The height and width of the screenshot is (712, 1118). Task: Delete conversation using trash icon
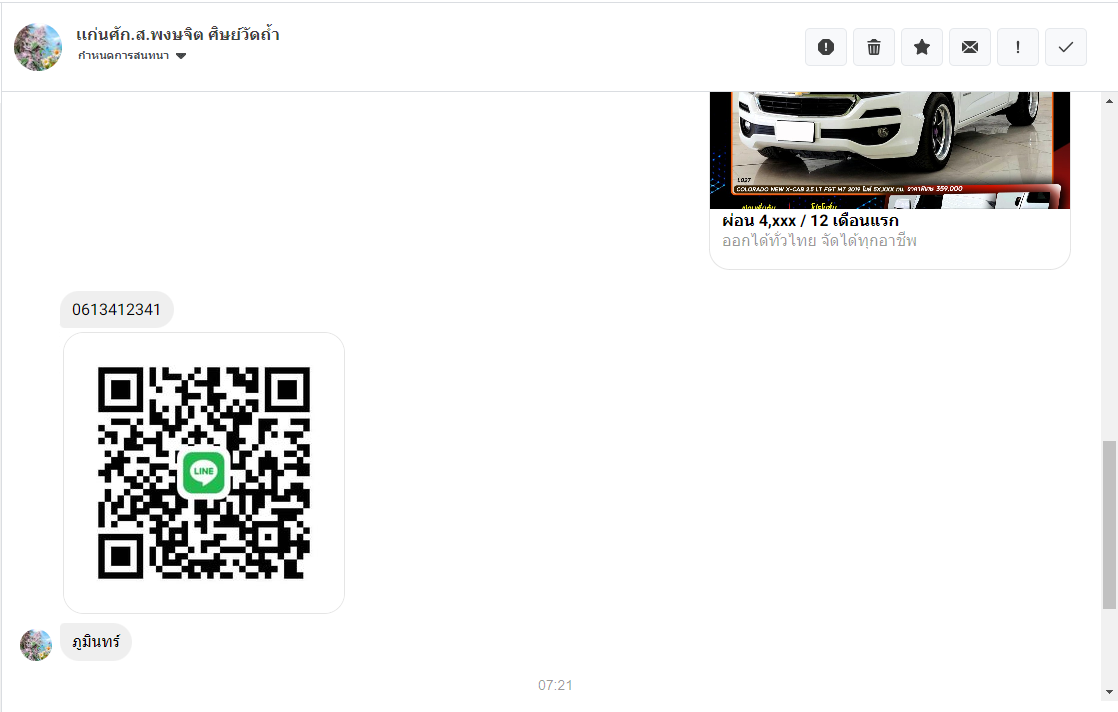tap(873, 47)
